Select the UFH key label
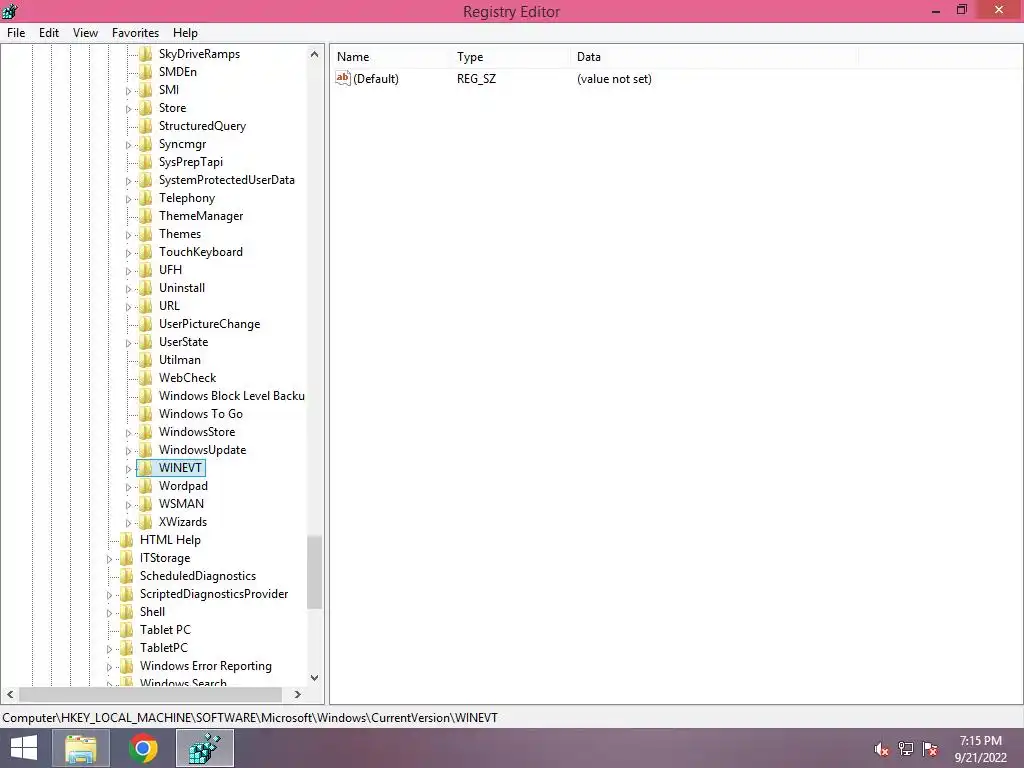The width and height of the screenshot is (1024, 768). 170,270
